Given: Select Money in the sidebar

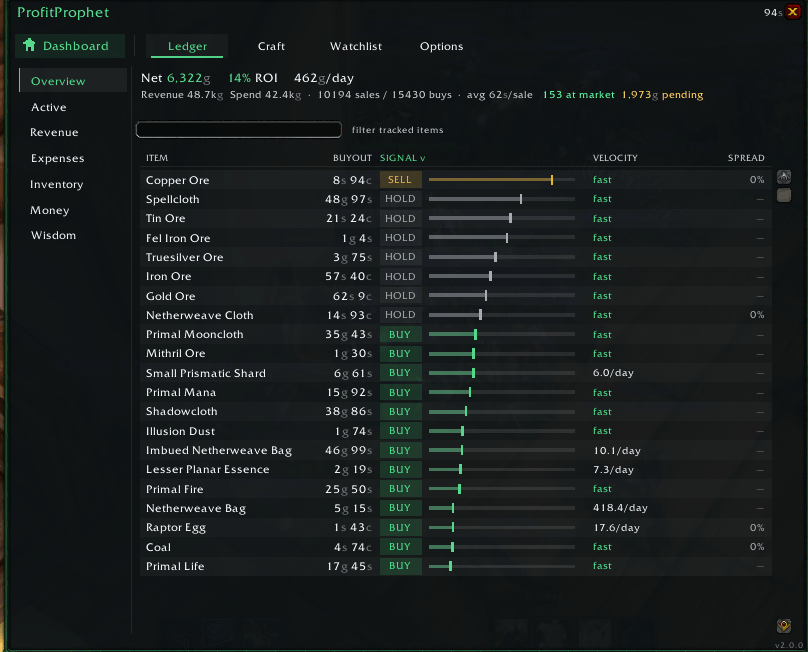Looking at the screenshot, I should pos(49,210).
